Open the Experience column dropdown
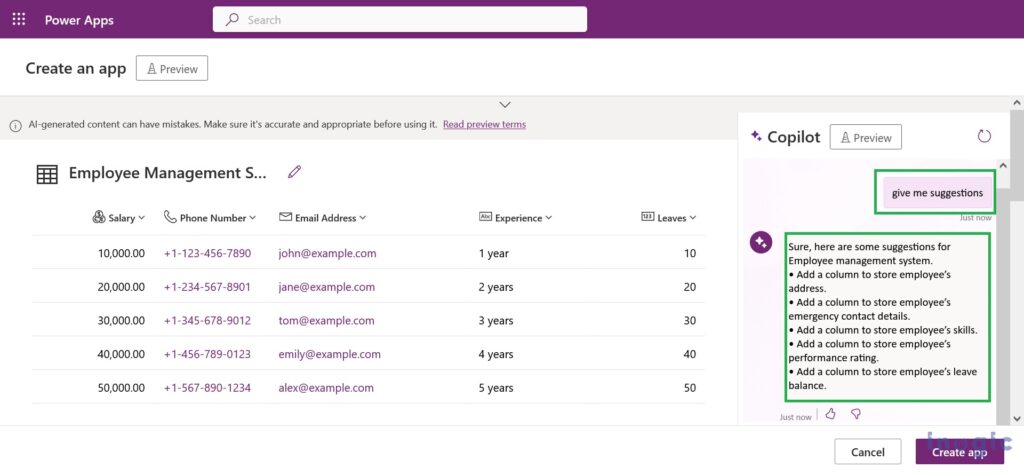The height and width of the screenshot is (476, 1024). pos(549,218)
